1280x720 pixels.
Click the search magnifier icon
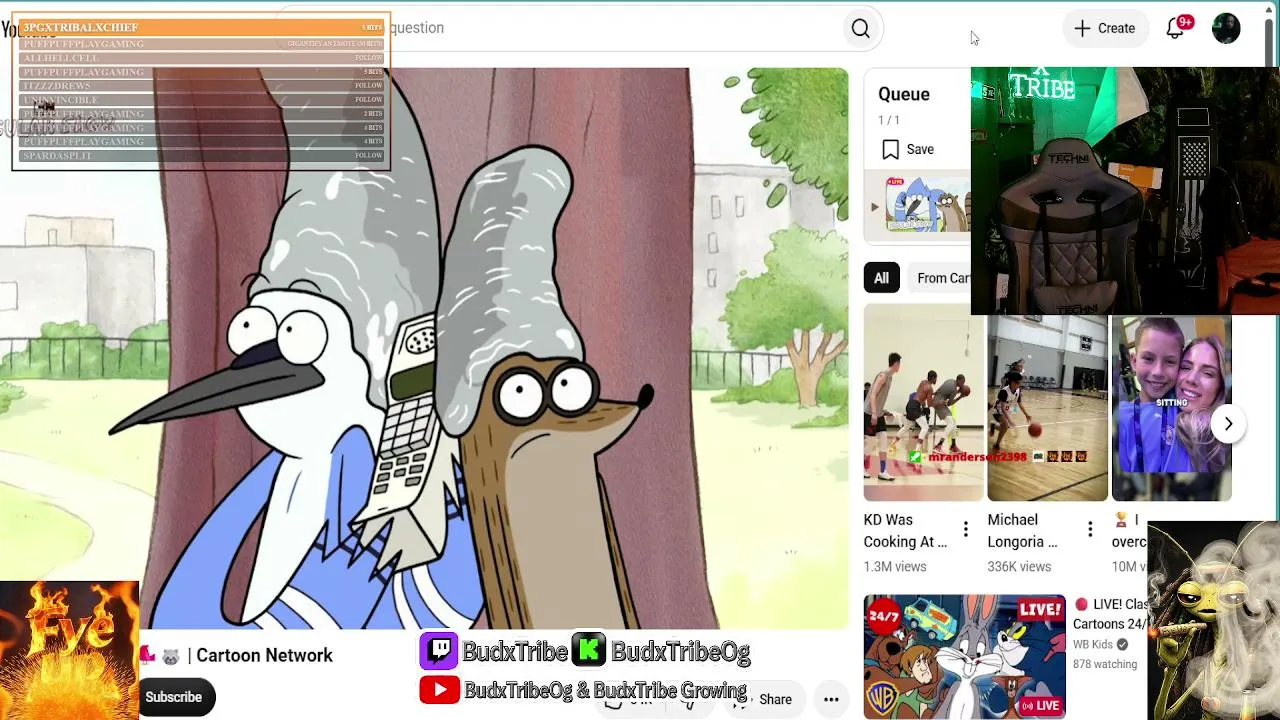point(860,29)
